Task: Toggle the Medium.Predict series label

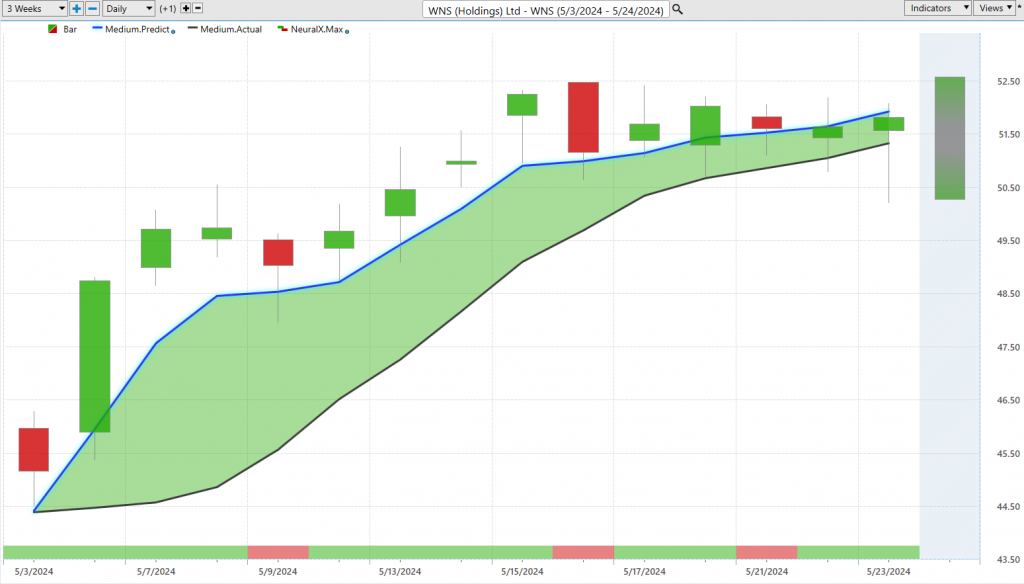Action: pyautogui.click(x=140, y=29)
